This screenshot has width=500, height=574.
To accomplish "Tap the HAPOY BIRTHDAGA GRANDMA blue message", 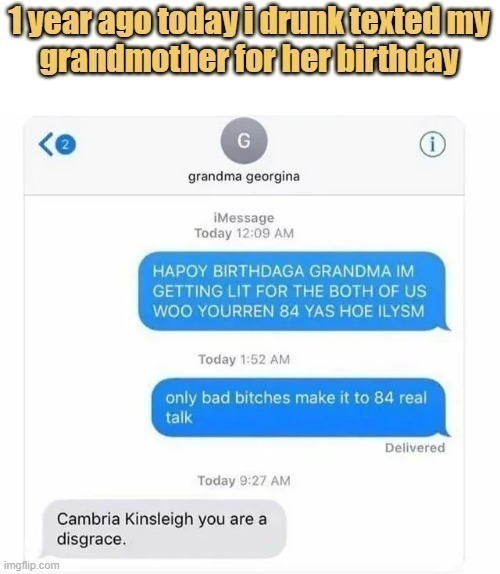I will click(293, 291).
